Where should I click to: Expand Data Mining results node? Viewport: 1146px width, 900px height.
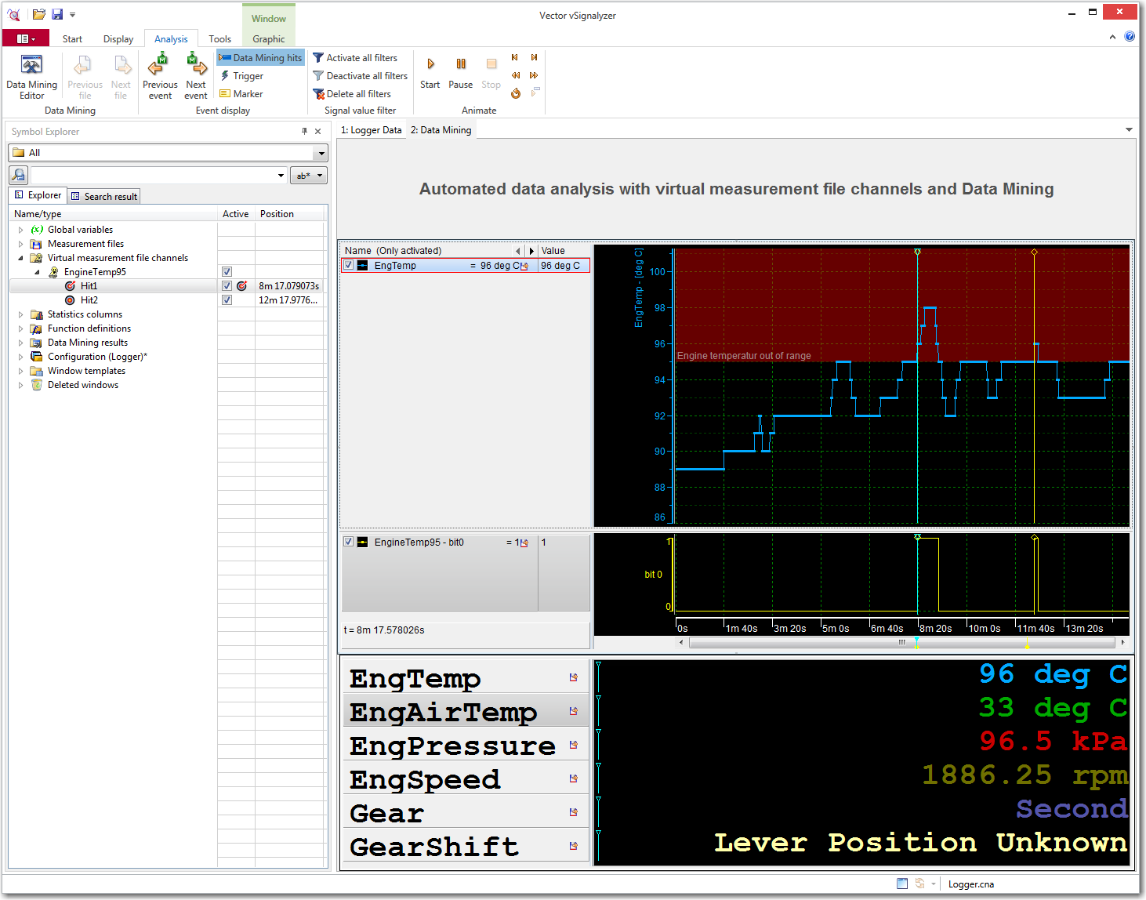(20, 343)
